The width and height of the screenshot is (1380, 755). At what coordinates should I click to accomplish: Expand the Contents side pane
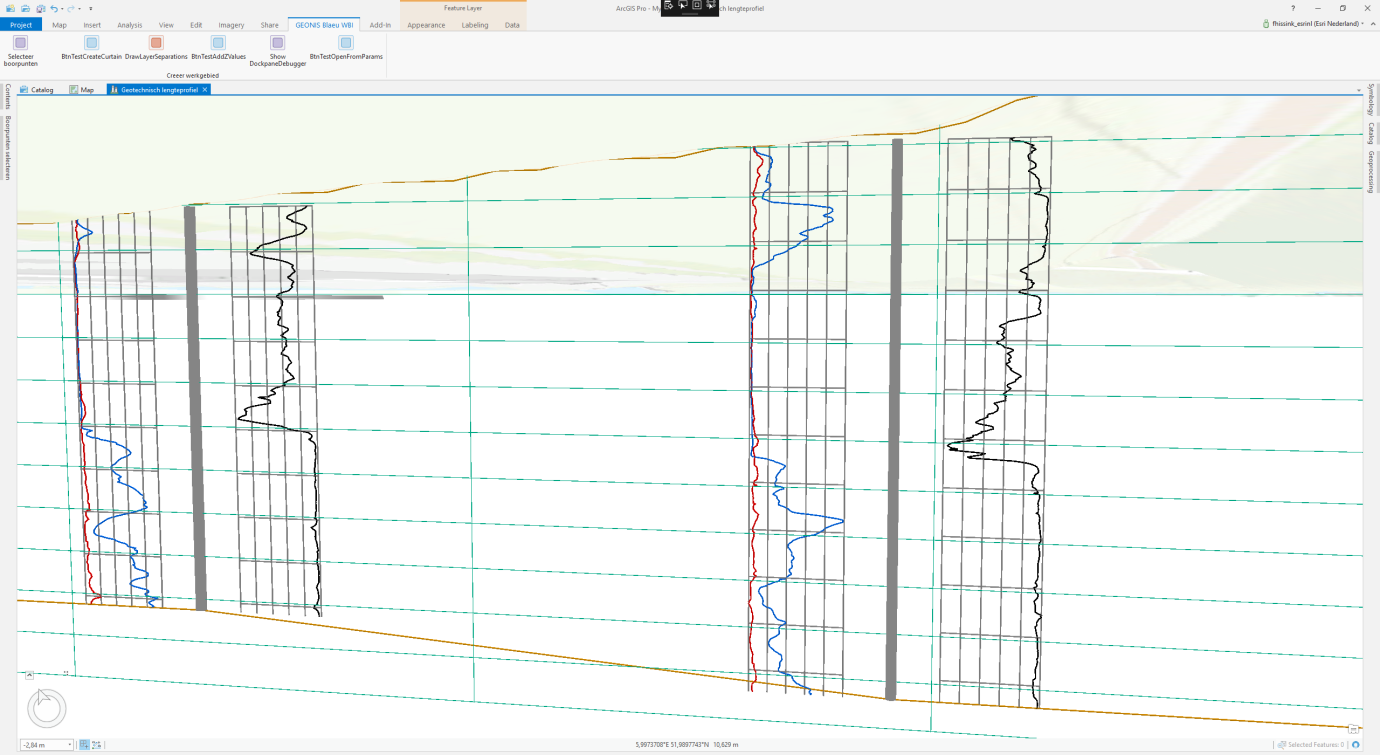8,97
